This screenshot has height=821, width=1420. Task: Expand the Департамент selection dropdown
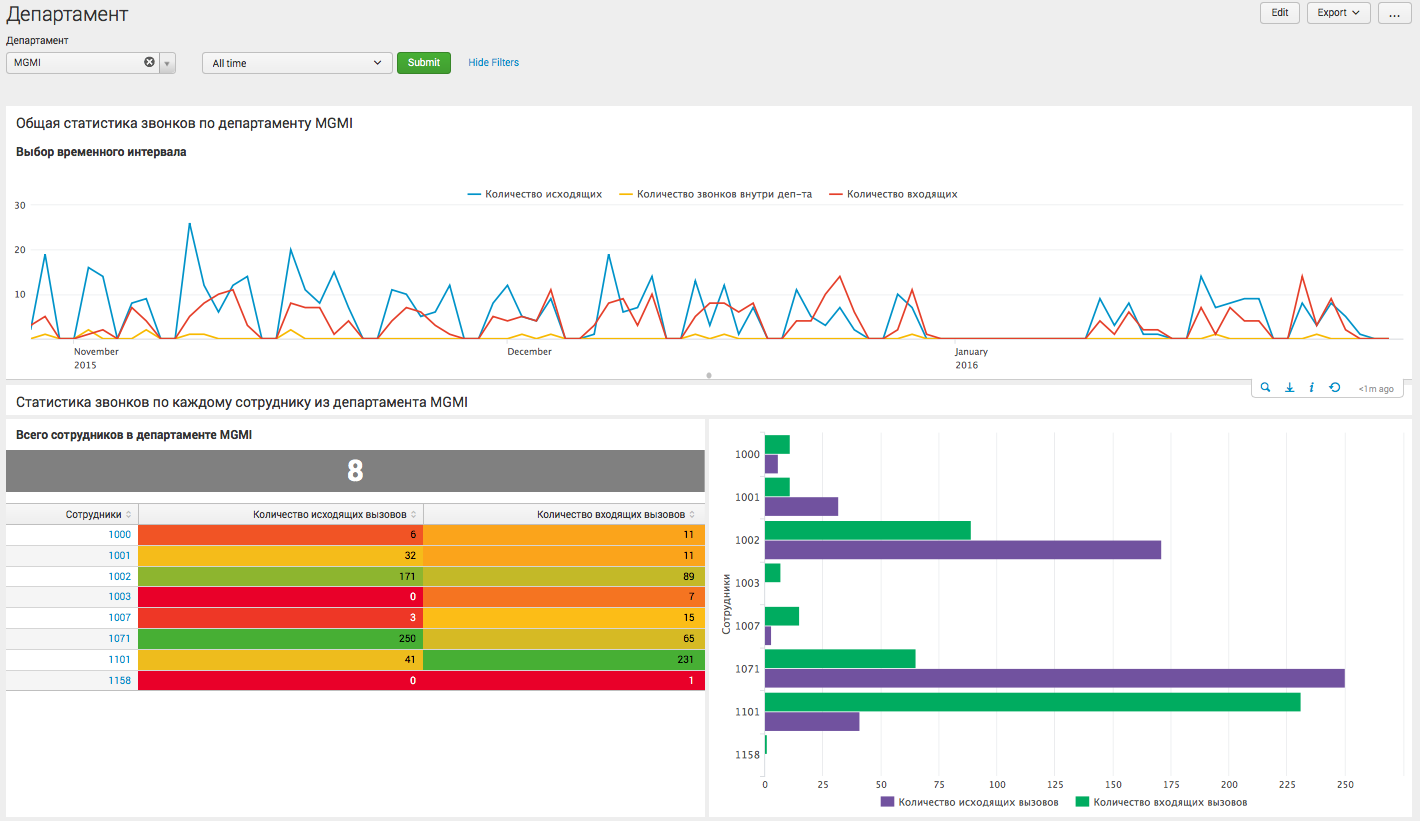(168, 62)
